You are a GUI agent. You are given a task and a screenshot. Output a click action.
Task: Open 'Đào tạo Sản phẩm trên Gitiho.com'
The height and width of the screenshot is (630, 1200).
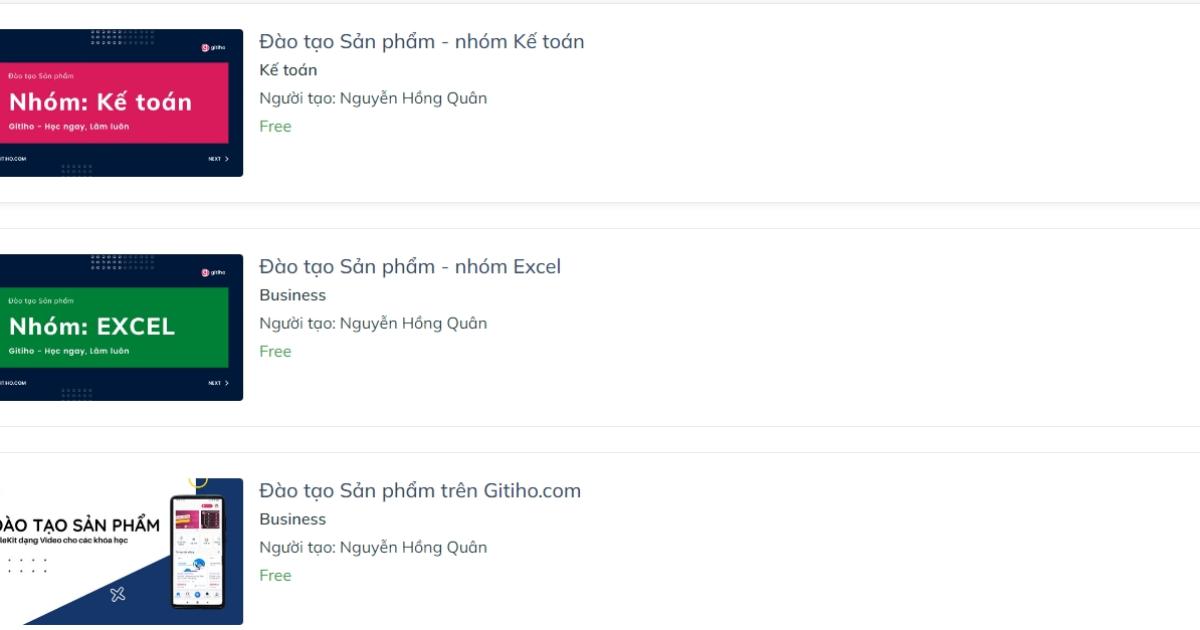point(420,490)
